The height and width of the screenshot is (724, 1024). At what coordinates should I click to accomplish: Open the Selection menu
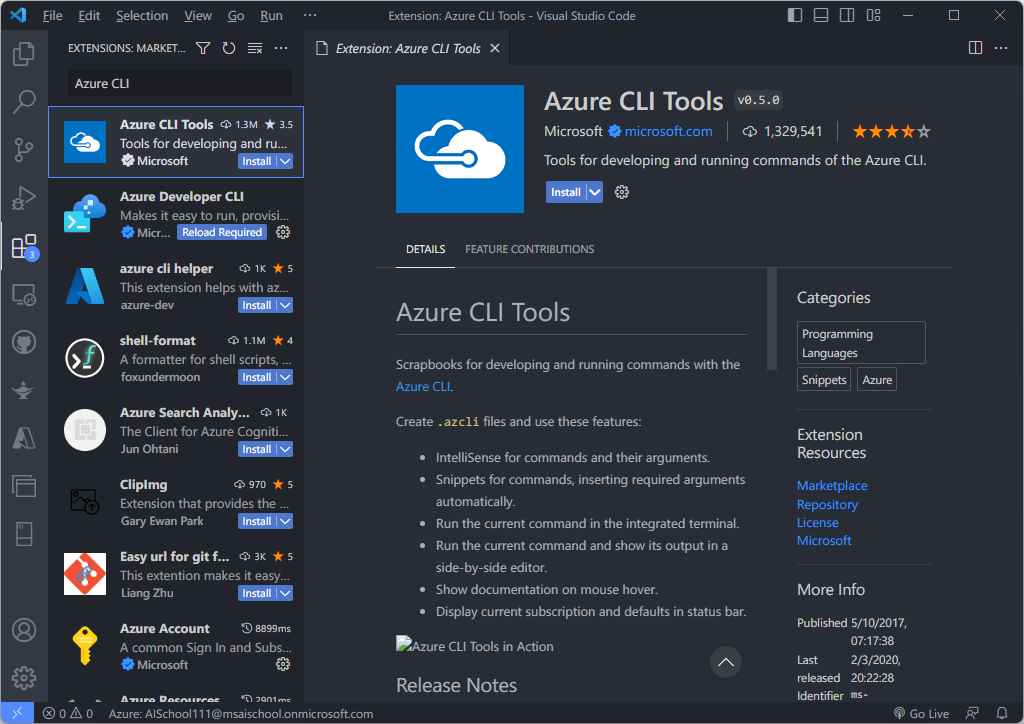tap(142, 16)
